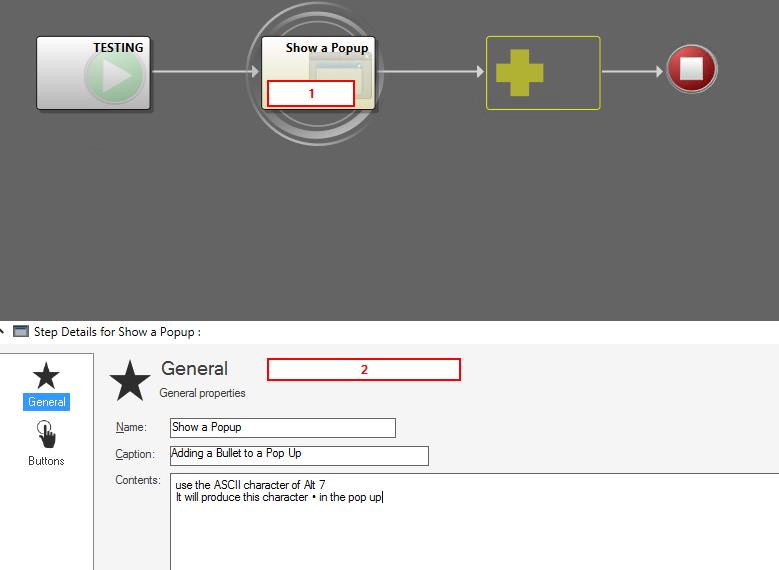Switch to the Buttons tab label
Image resolution: width=779 pixels, height=570 pixels.
click(46, 461)
